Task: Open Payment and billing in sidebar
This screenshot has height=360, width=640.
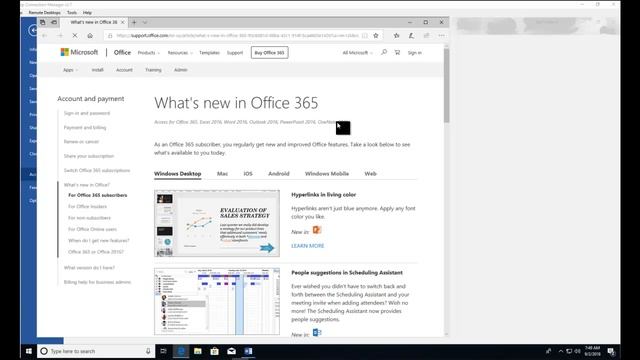Action: click(85, 127)
